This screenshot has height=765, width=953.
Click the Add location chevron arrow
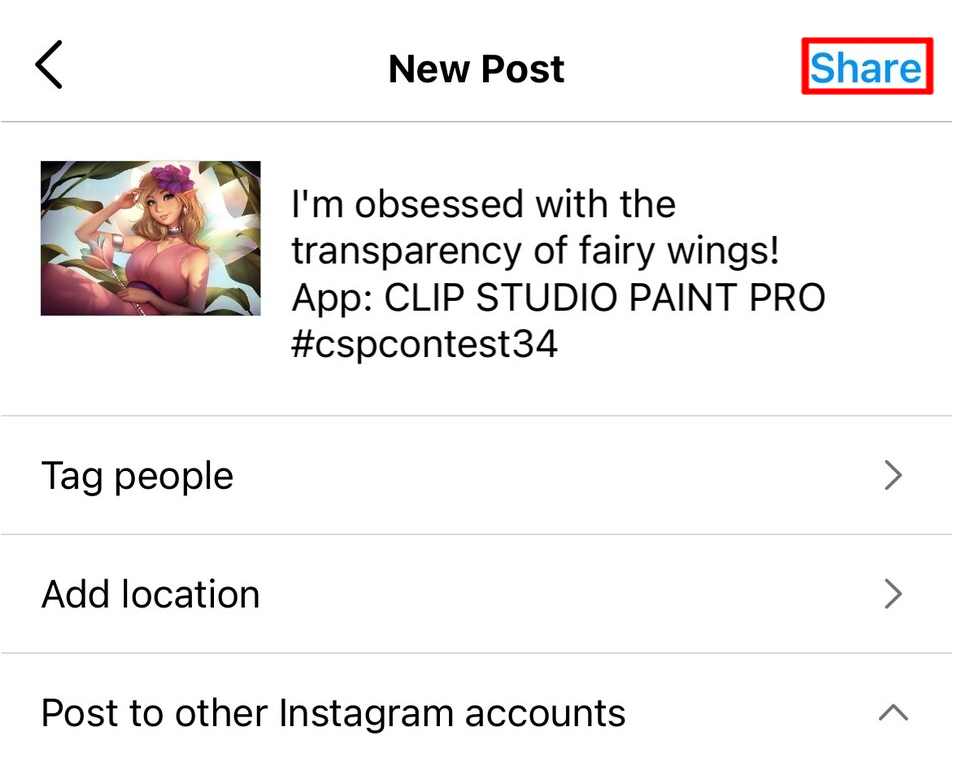(x=893, y=595)
